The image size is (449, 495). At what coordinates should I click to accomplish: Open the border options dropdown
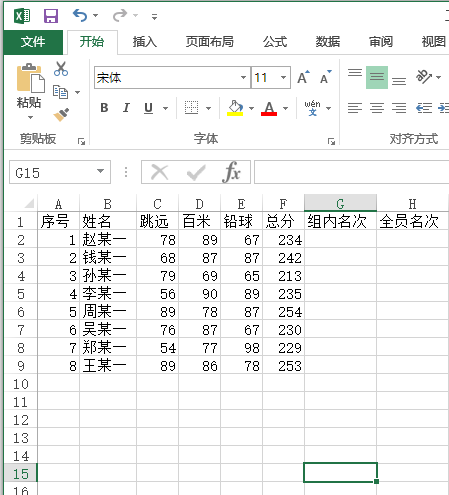[x=208, y=108]
